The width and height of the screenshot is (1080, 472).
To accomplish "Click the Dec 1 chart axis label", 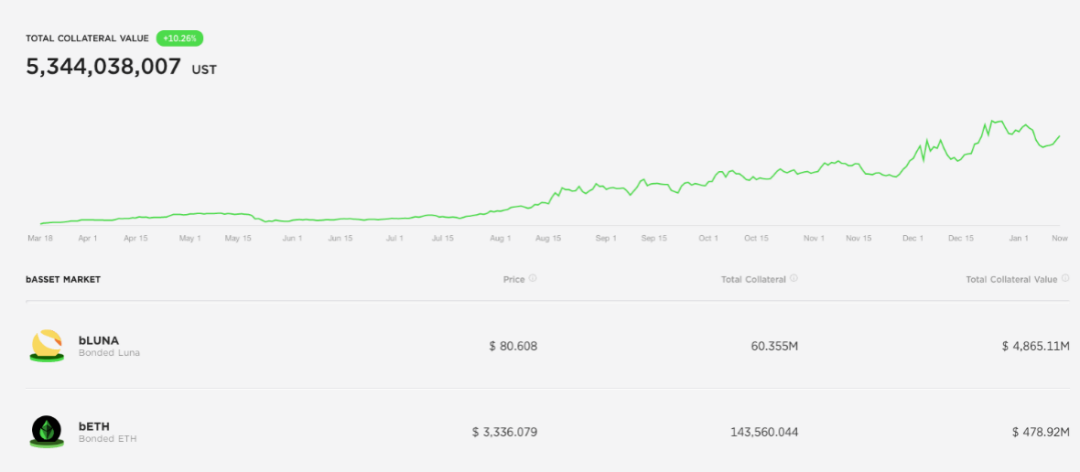I will click(x=913, y=238).
